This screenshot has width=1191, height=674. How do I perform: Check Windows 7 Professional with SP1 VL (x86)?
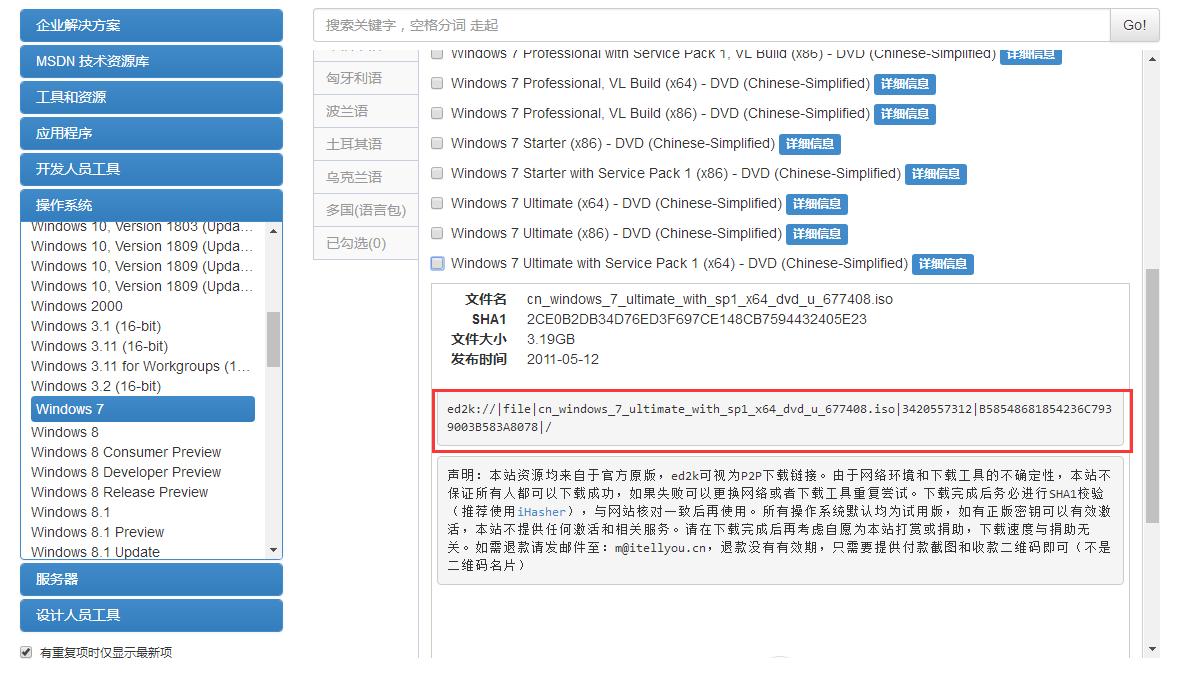(437, 54)
